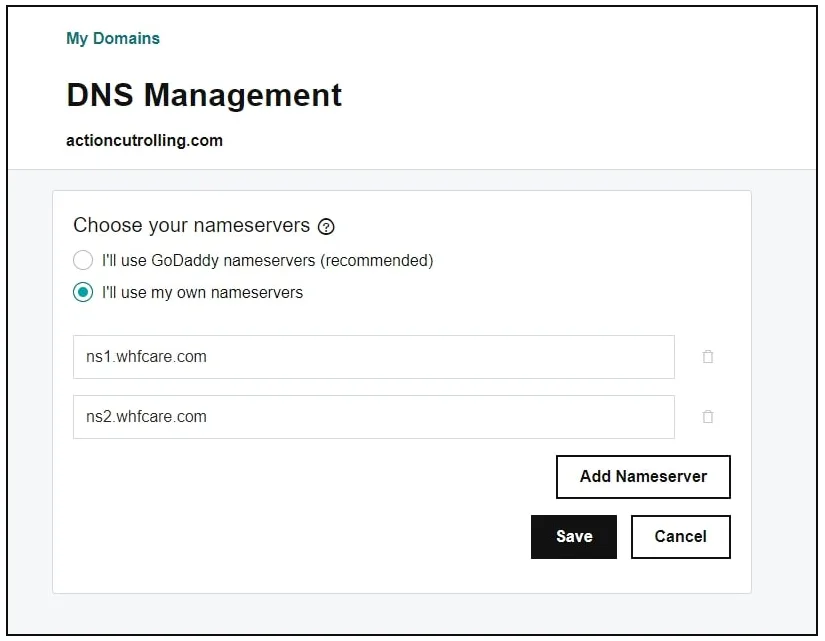Cancel the nameserver changes
Image resolution: width=825 pixels, height=641 pixels.
[680, 537]
